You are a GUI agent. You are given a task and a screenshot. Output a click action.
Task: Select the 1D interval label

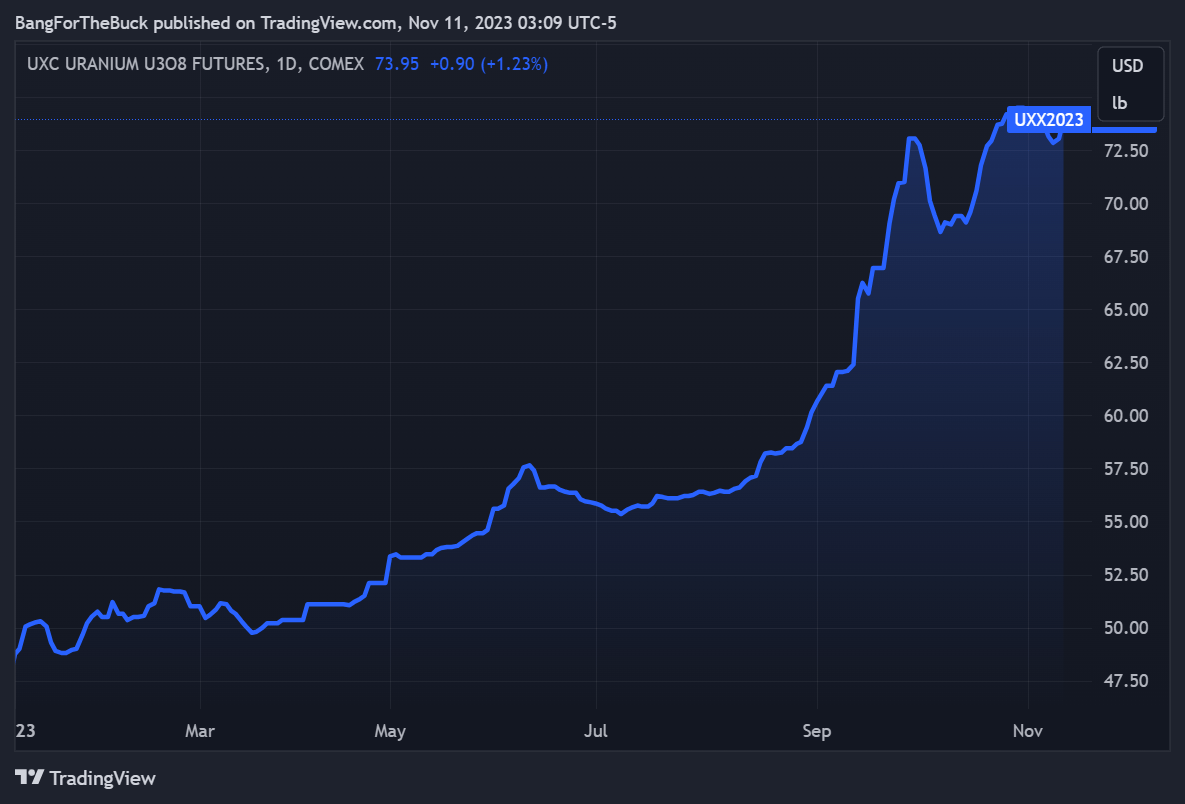point(286,64)
